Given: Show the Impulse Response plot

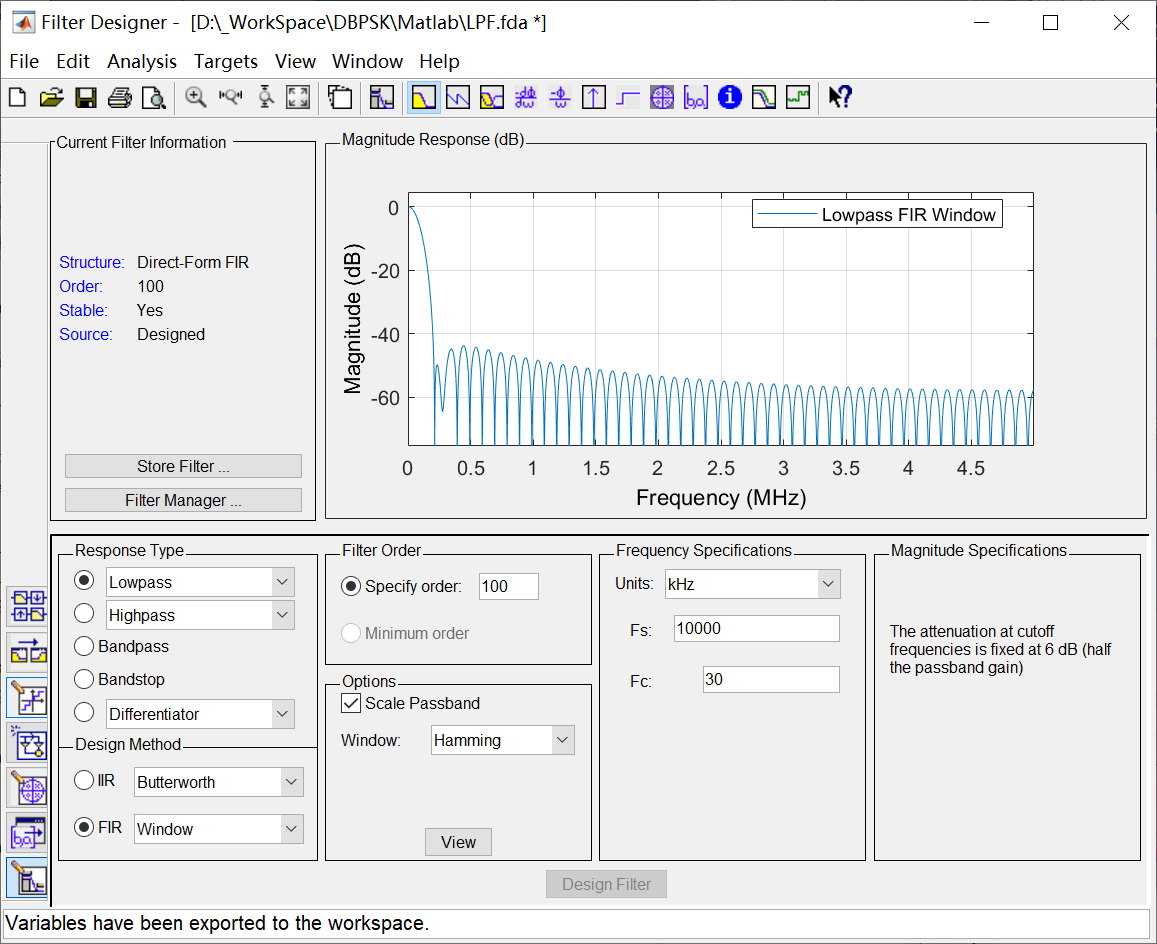Looking at the screenshot, I should 593,97.
